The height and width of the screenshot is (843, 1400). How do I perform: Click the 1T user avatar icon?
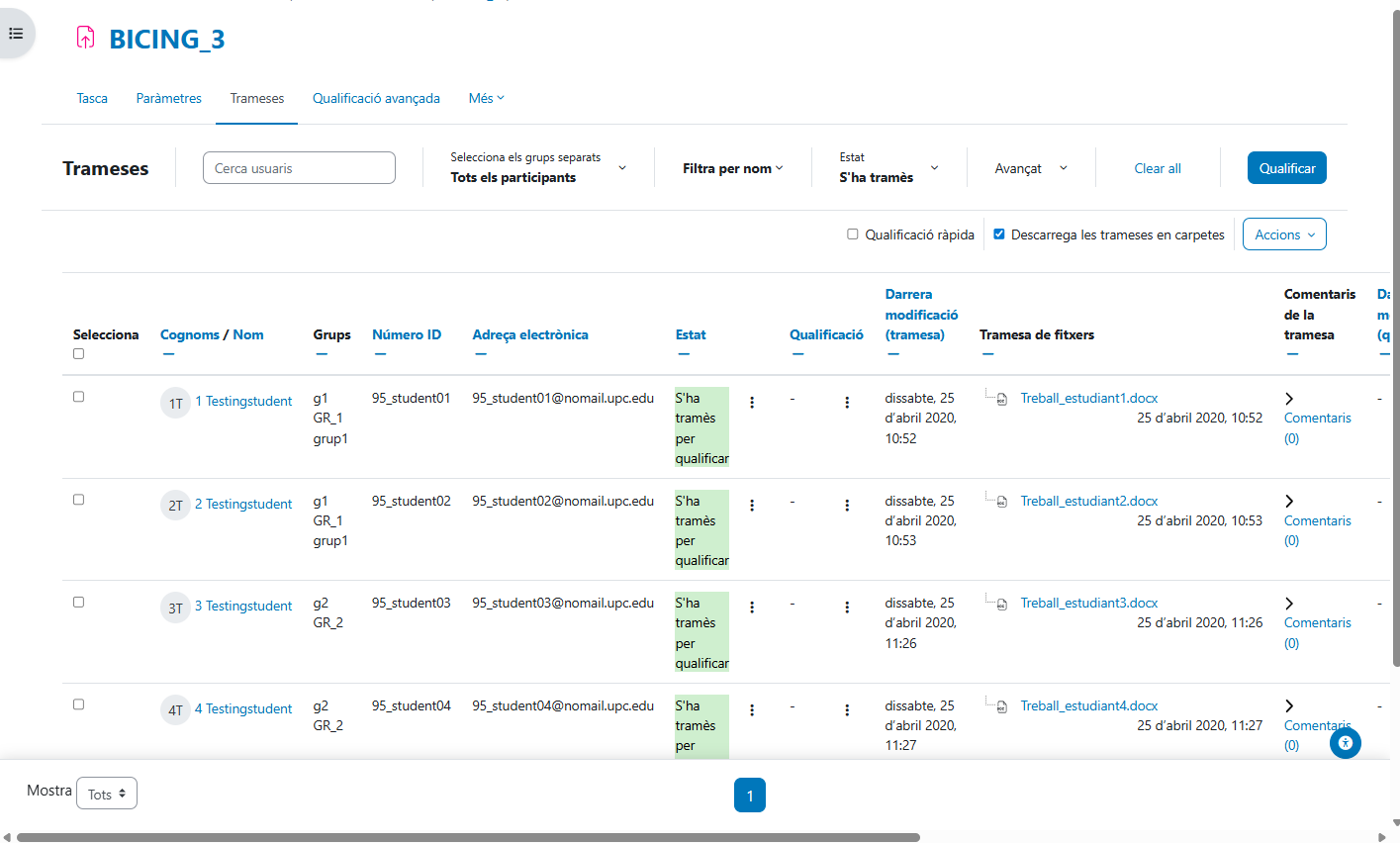tap(175, 403)
